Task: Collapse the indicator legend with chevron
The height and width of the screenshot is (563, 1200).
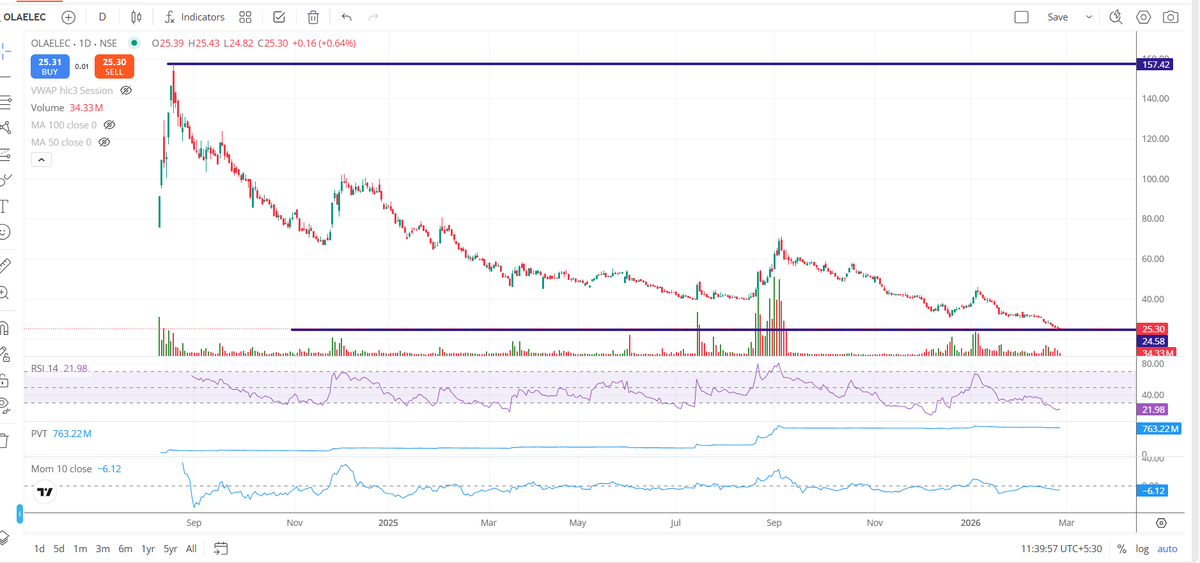Action: [x=41, y=159]
